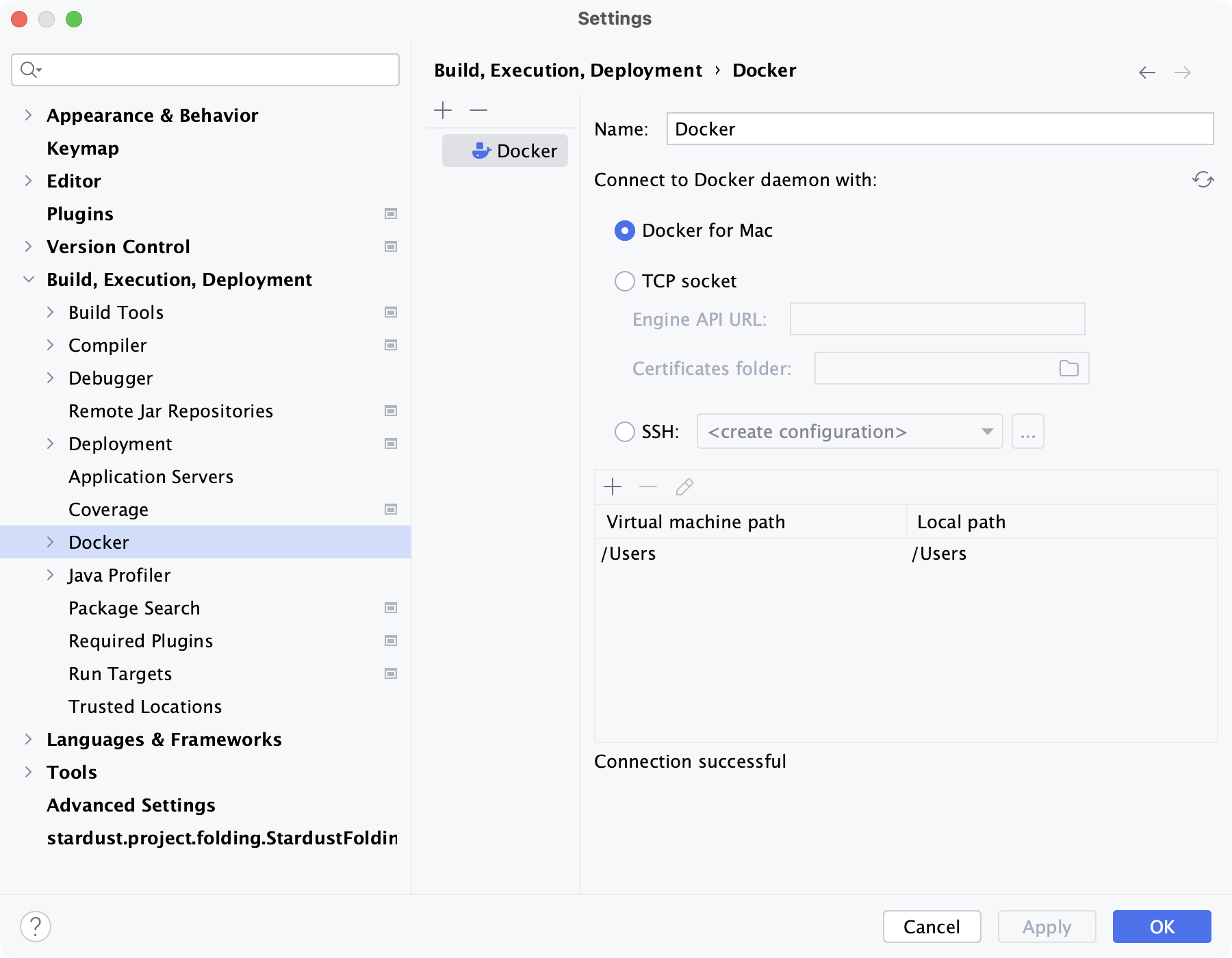Click the search magnifier icon in settings search
The width and height of the screenshot is (1232, 958).
coord(31,69)
